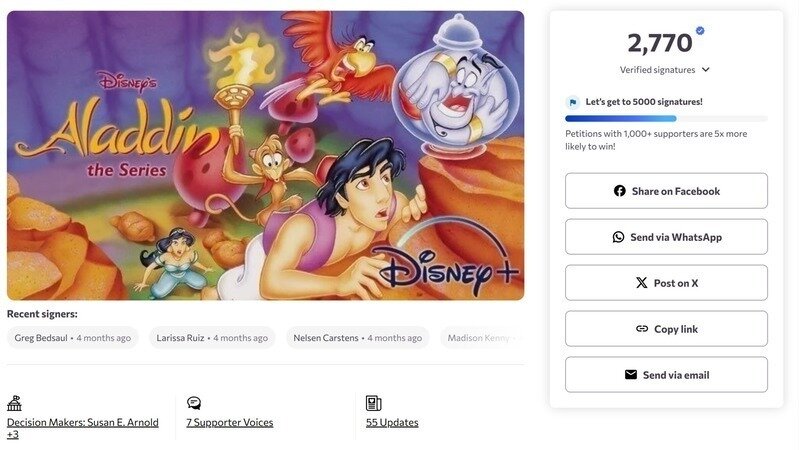Share the petition on Facebook button

coord(666,191)
